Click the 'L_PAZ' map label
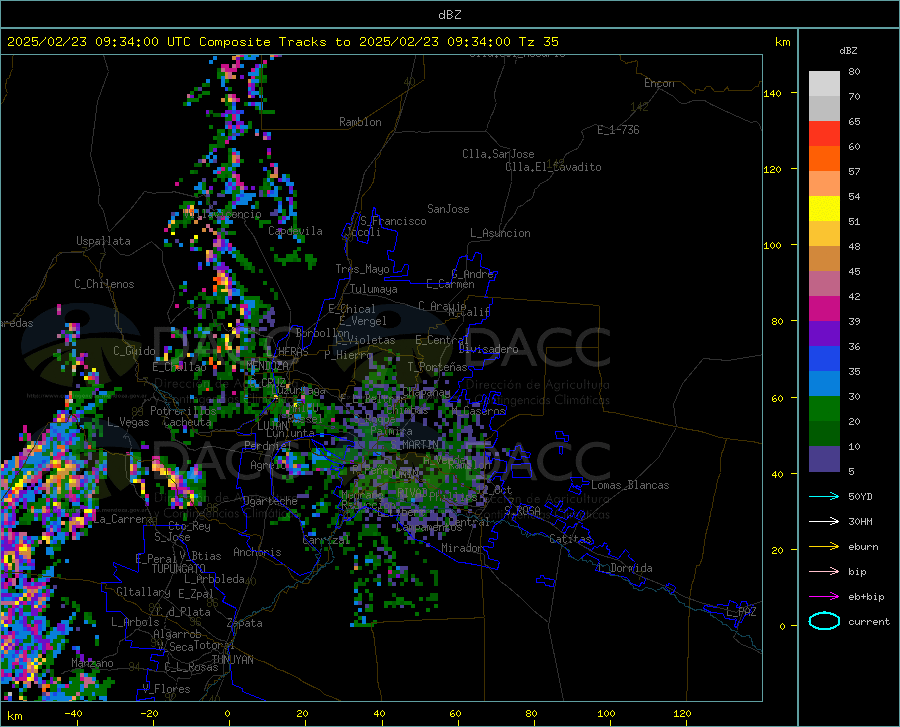The height and width of the screenshot is (727, 900). point(741,612)
